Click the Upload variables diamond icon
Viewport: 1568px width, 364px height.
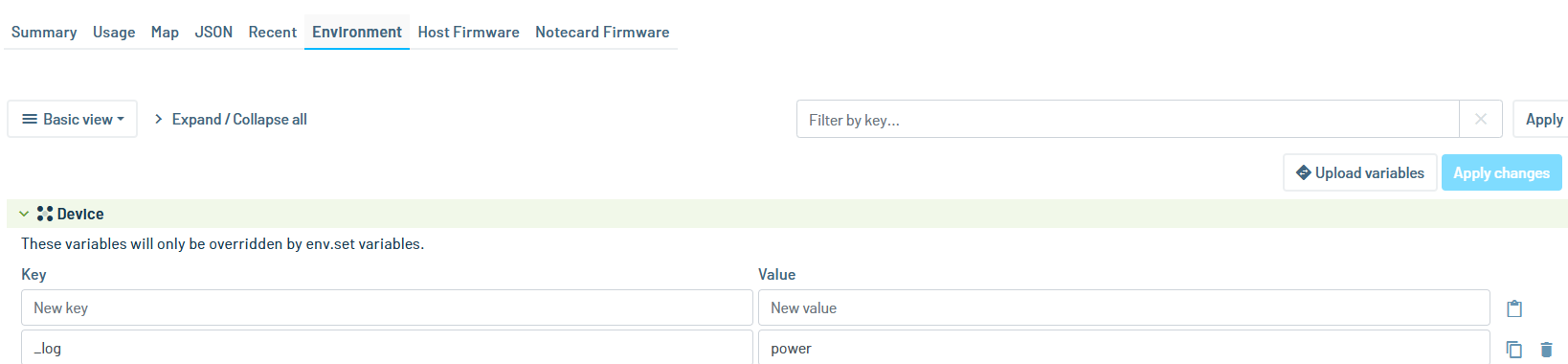coord(1303,173)
